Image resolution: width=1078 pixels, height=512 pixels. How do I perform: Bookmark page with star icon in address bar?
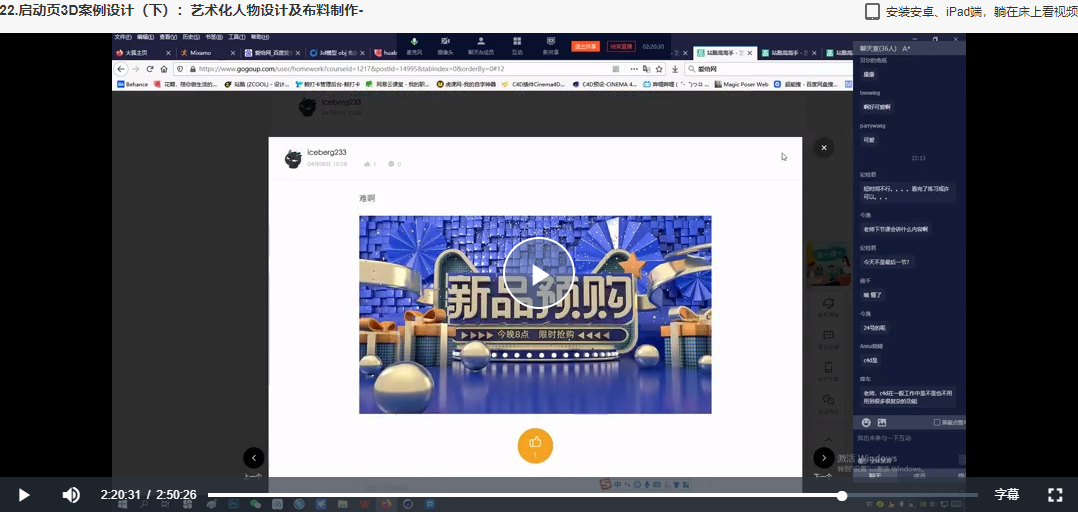(659, 69)
